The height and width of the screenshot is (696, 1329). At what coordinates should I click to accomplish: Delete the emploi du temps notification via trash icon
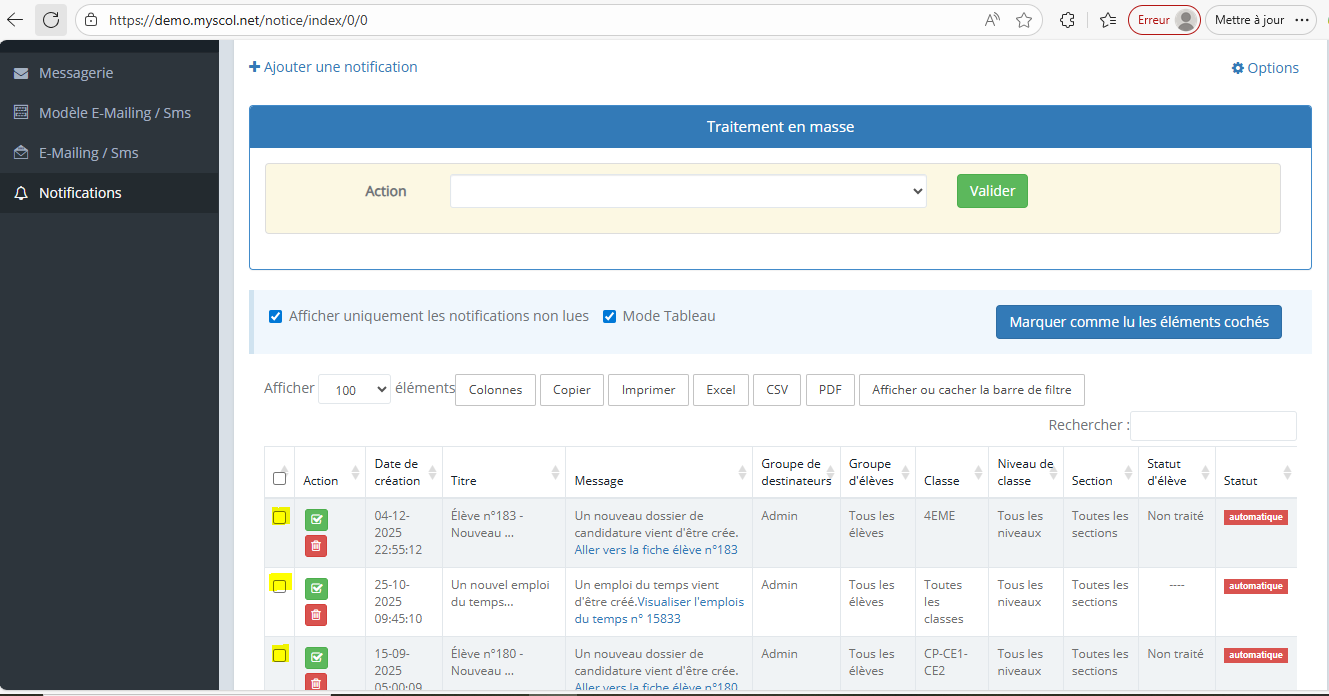(x=316, y=614)
